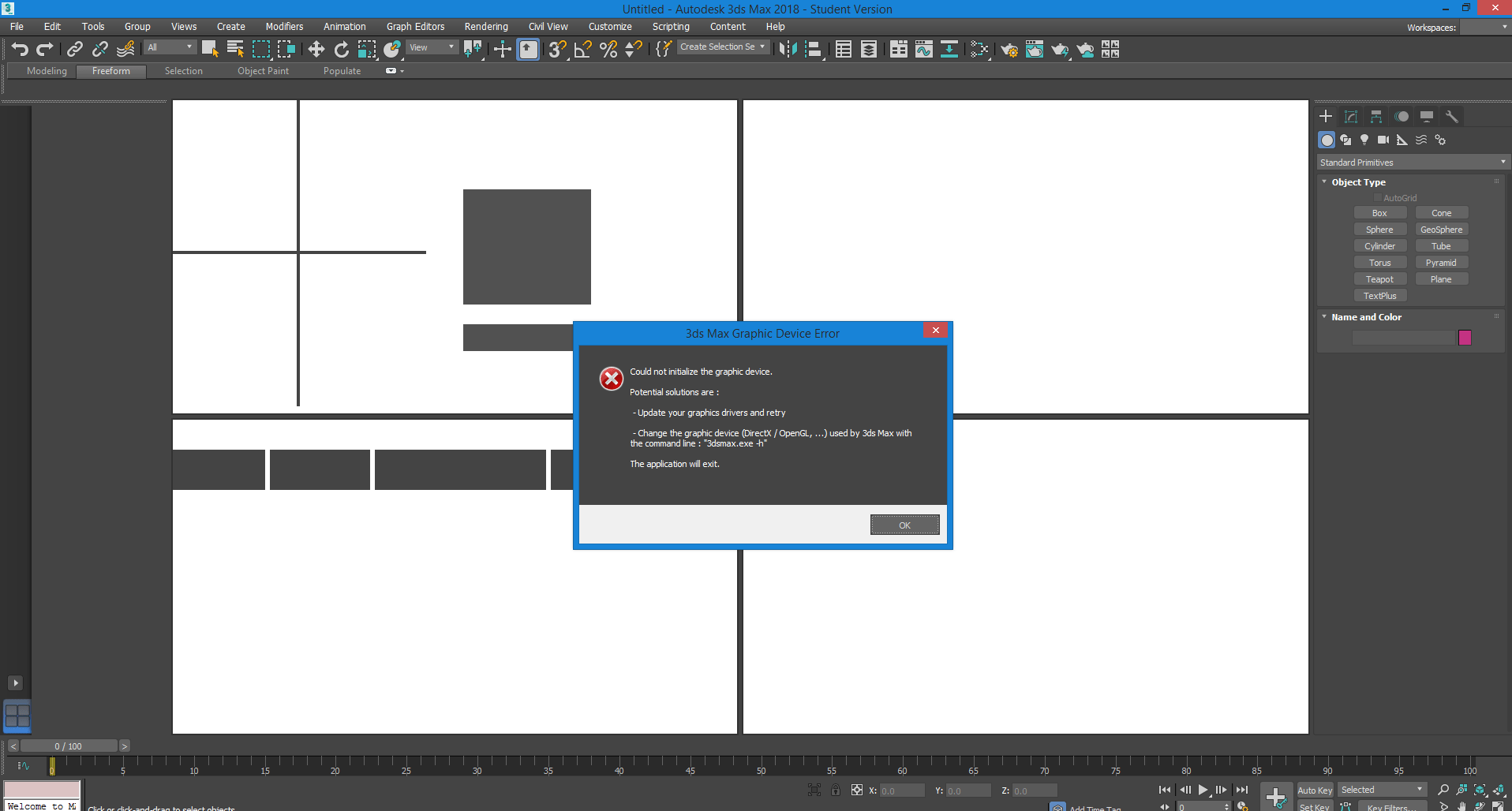The width and height of the screenshot is (1512, 811).
Task: Activate the Select and Scale tool
Action: tap(367, 49)
